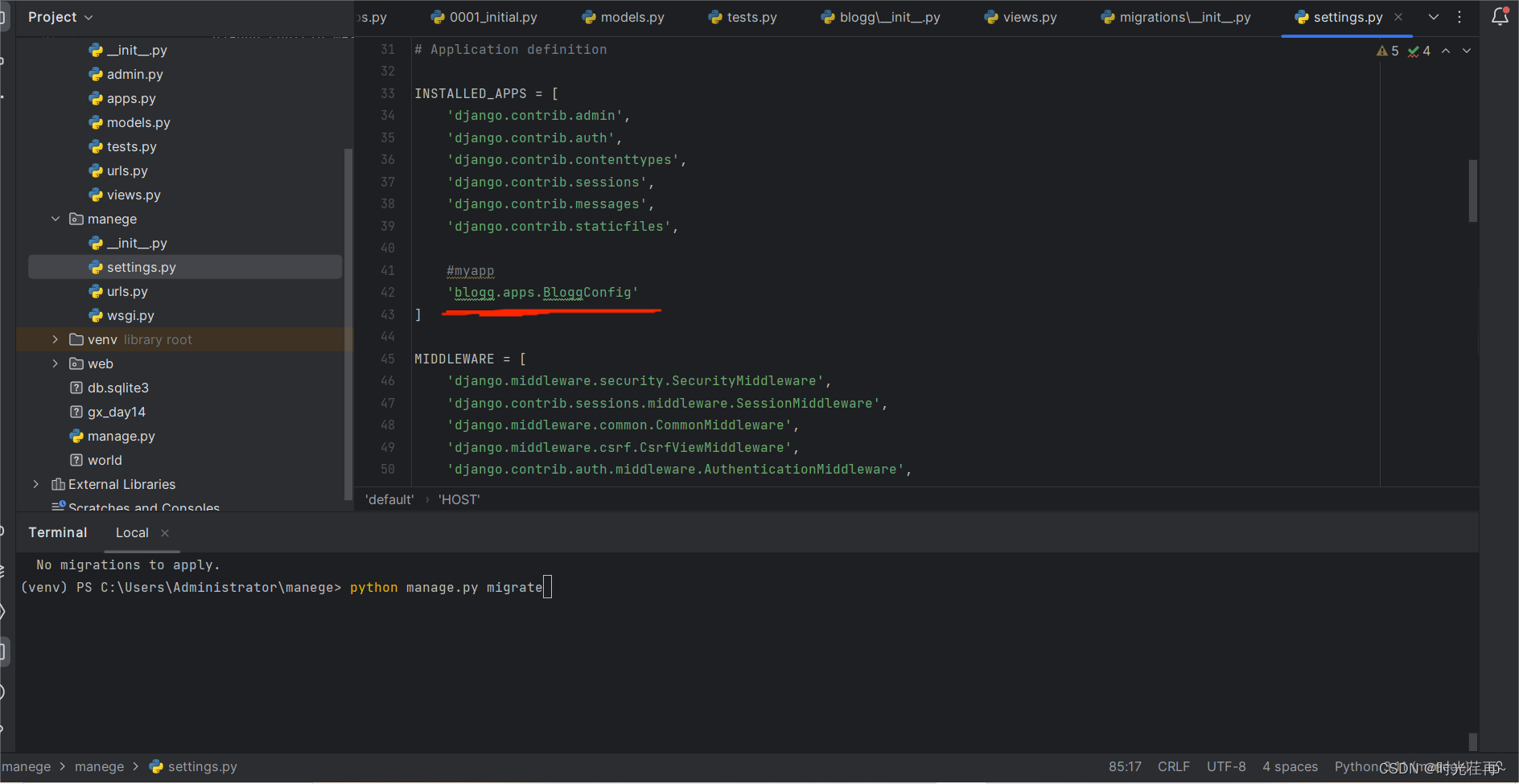Click line 42 'blogg.apps.BloggConfig'
The width and height of the screenshot is (1519, 784).
tap(542, 293)
